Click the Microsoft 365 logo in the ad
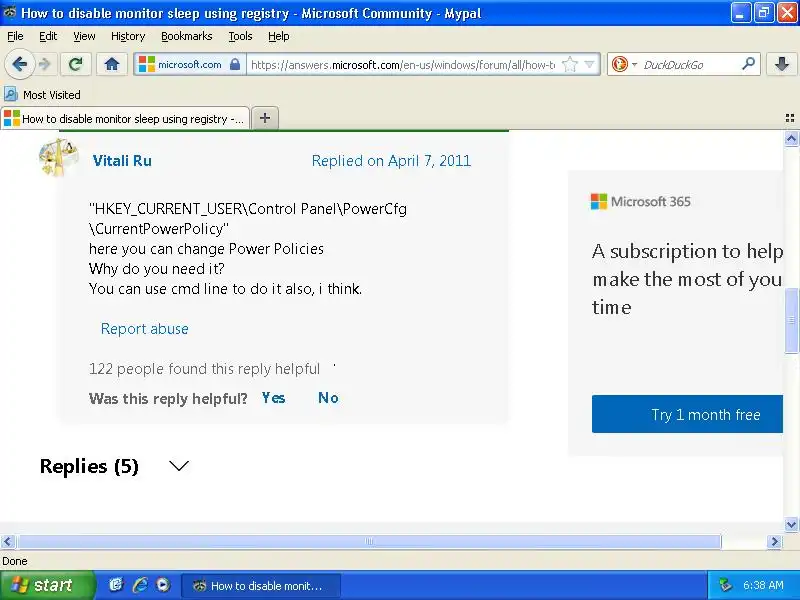The image size is (800, 600). click(x=640, y=202)
